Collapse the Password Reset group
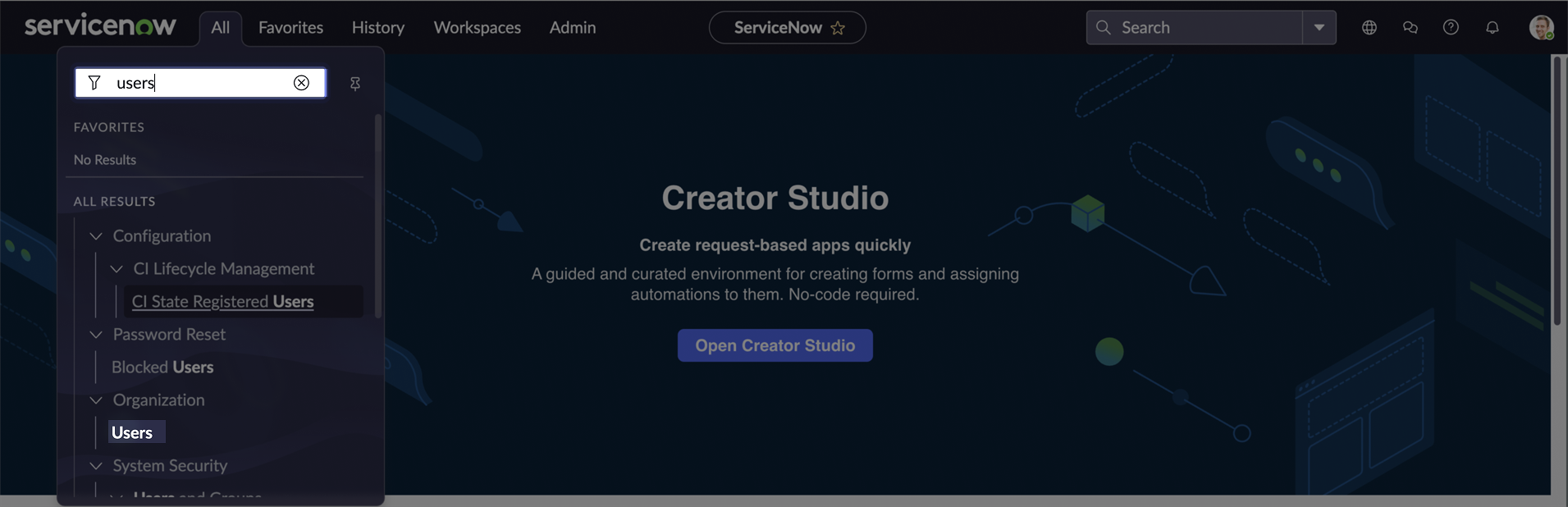This screenshot has height=507, width=1568. click(x=96, y=335)
